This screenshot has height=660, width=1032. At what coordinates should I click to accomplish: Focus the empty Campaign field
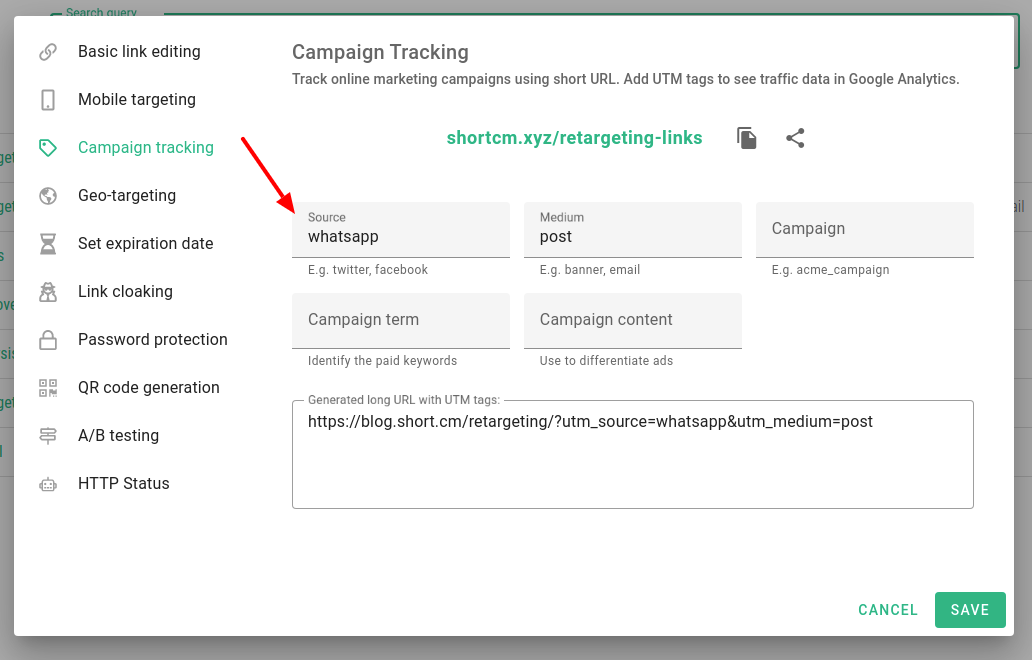pyautogui.click(x=864, y=229)
